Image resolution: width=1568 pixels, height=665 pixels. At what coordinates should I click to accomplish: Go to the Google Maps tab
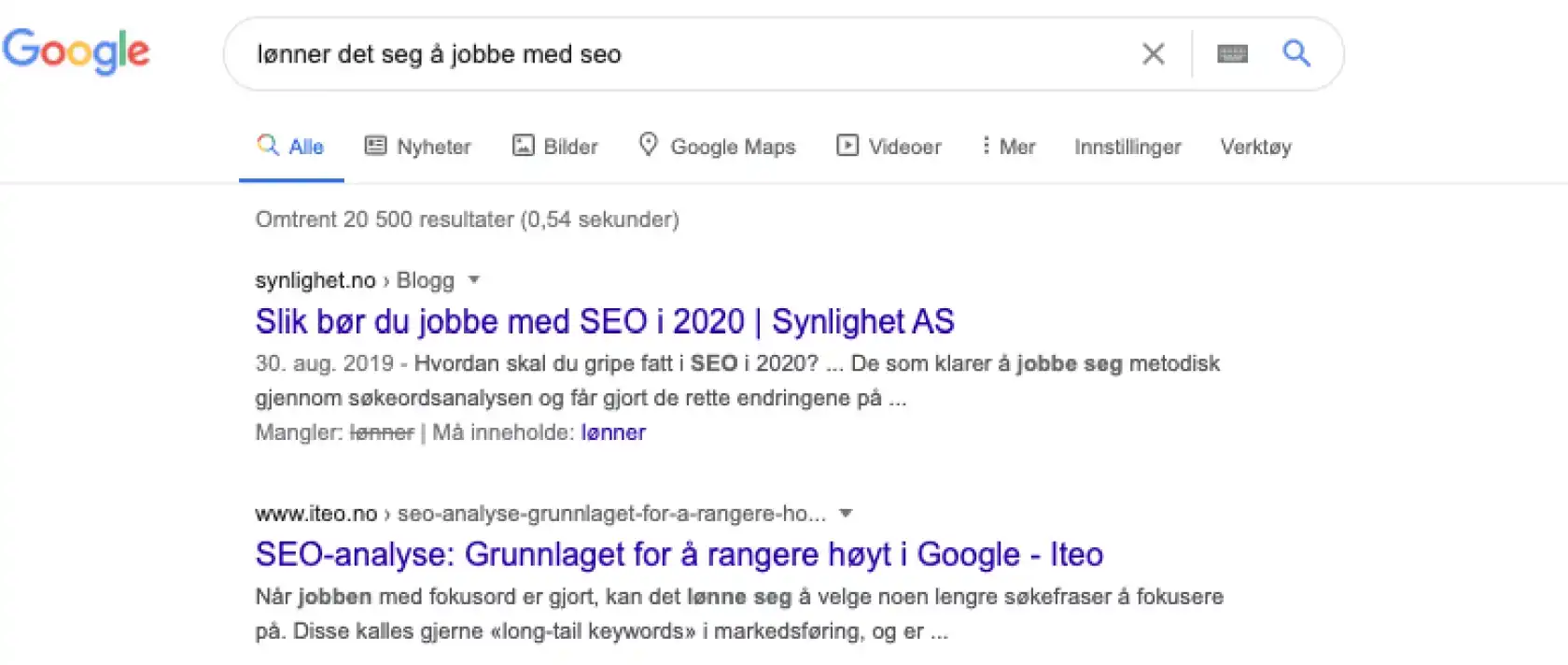pyautogui.click(x=717, y=147)
